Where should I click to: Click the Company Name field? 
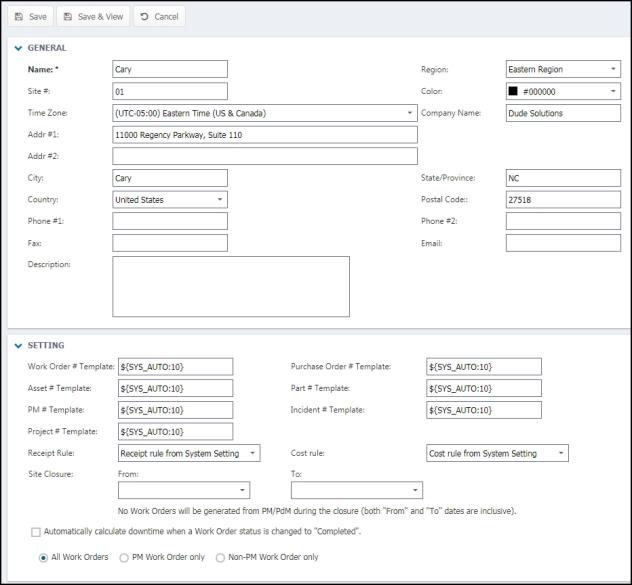point(563,113)
